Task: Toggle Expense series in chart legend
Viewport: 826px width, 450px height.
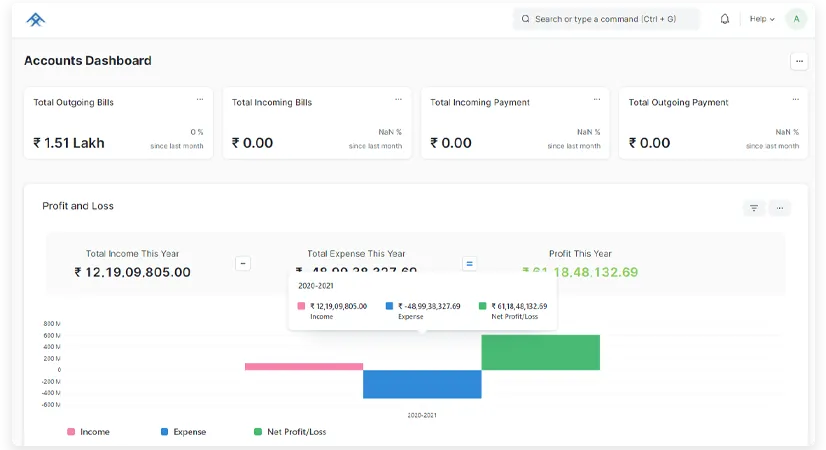Action: (x=183, y=432)
